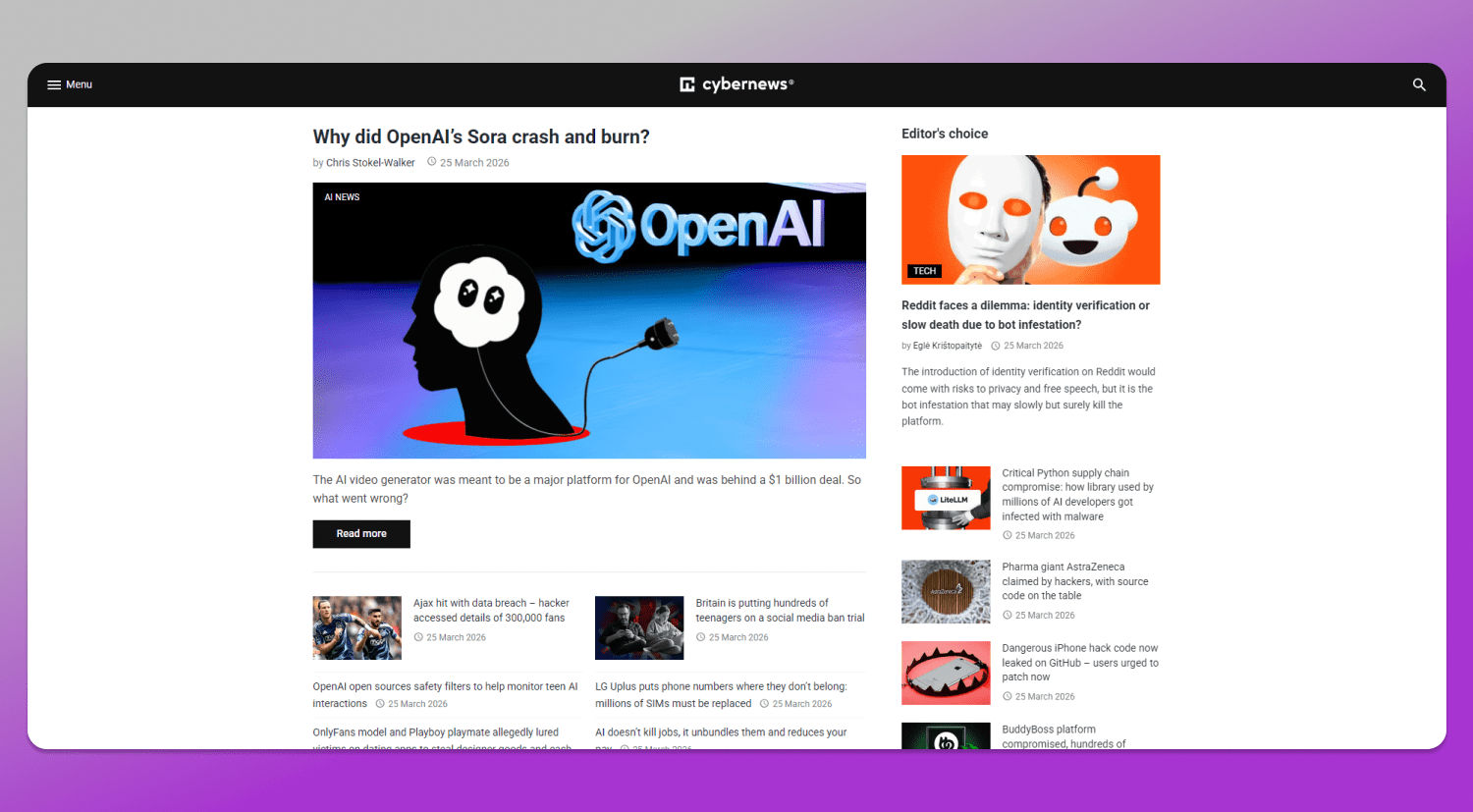Click the AI NEWS tag
Screen dimensions: 1473x812
(342, 197)
